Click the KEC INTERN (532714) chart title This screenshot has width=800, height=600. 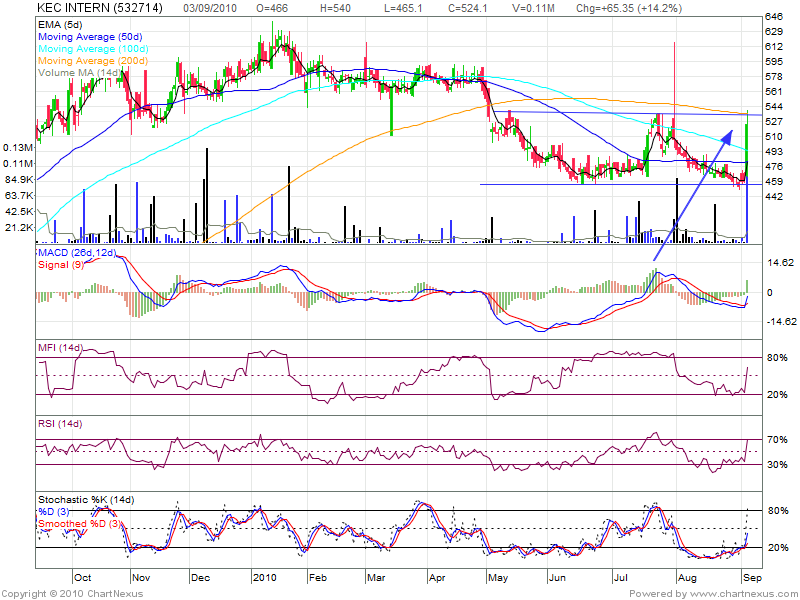[x=88, y=7]
